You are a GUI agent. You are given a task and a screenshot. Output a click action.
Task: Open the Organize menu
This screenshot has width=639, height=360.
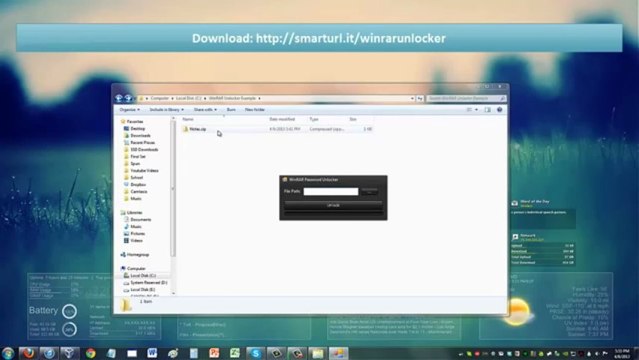pos(130,110)
